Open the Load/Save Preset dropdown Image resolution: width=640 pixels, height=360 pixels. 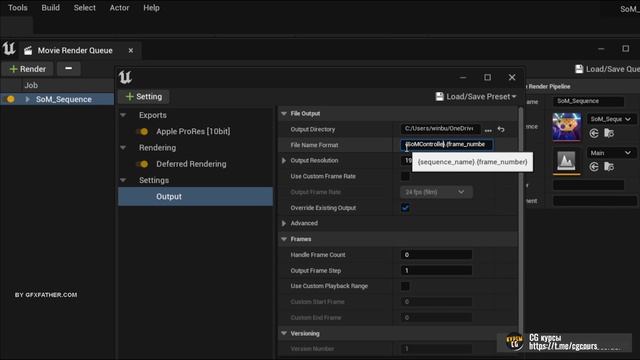click(476, 97)
